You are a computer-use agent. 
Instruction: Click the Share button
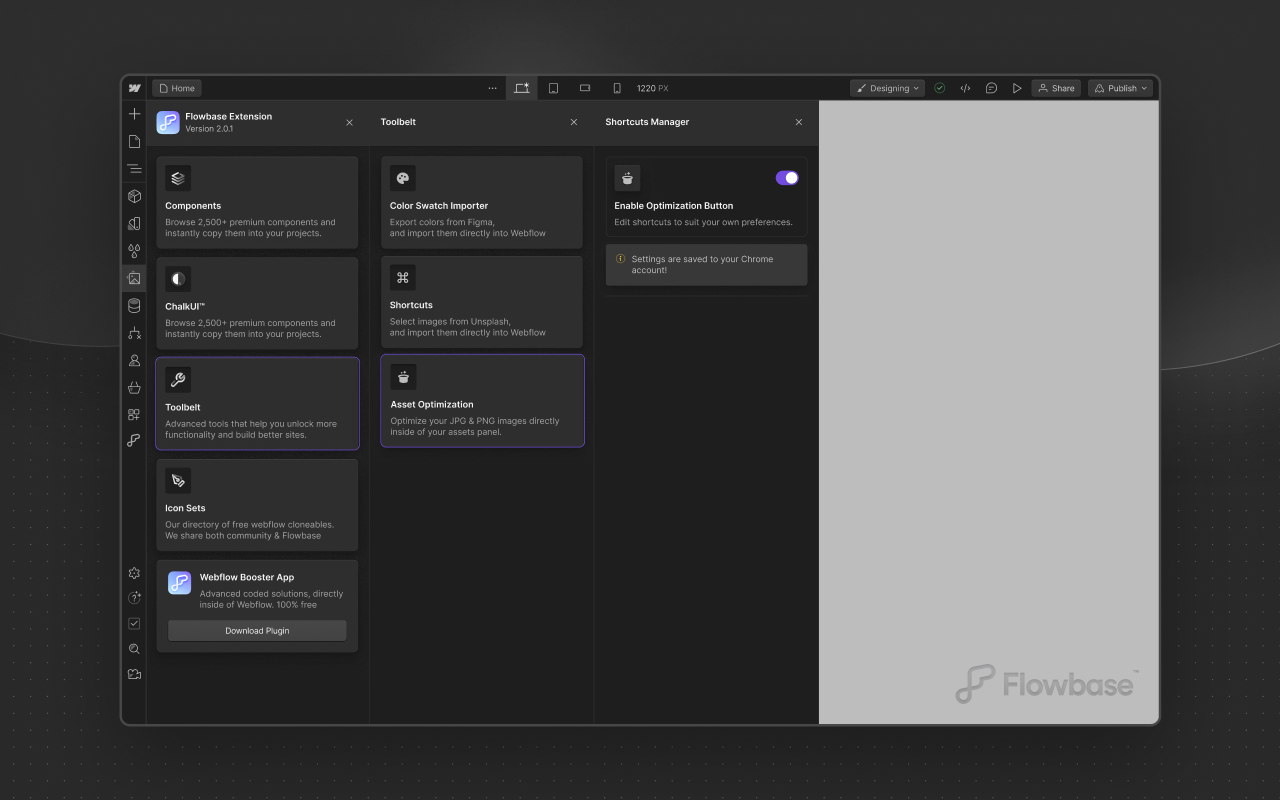(1056, 88)
